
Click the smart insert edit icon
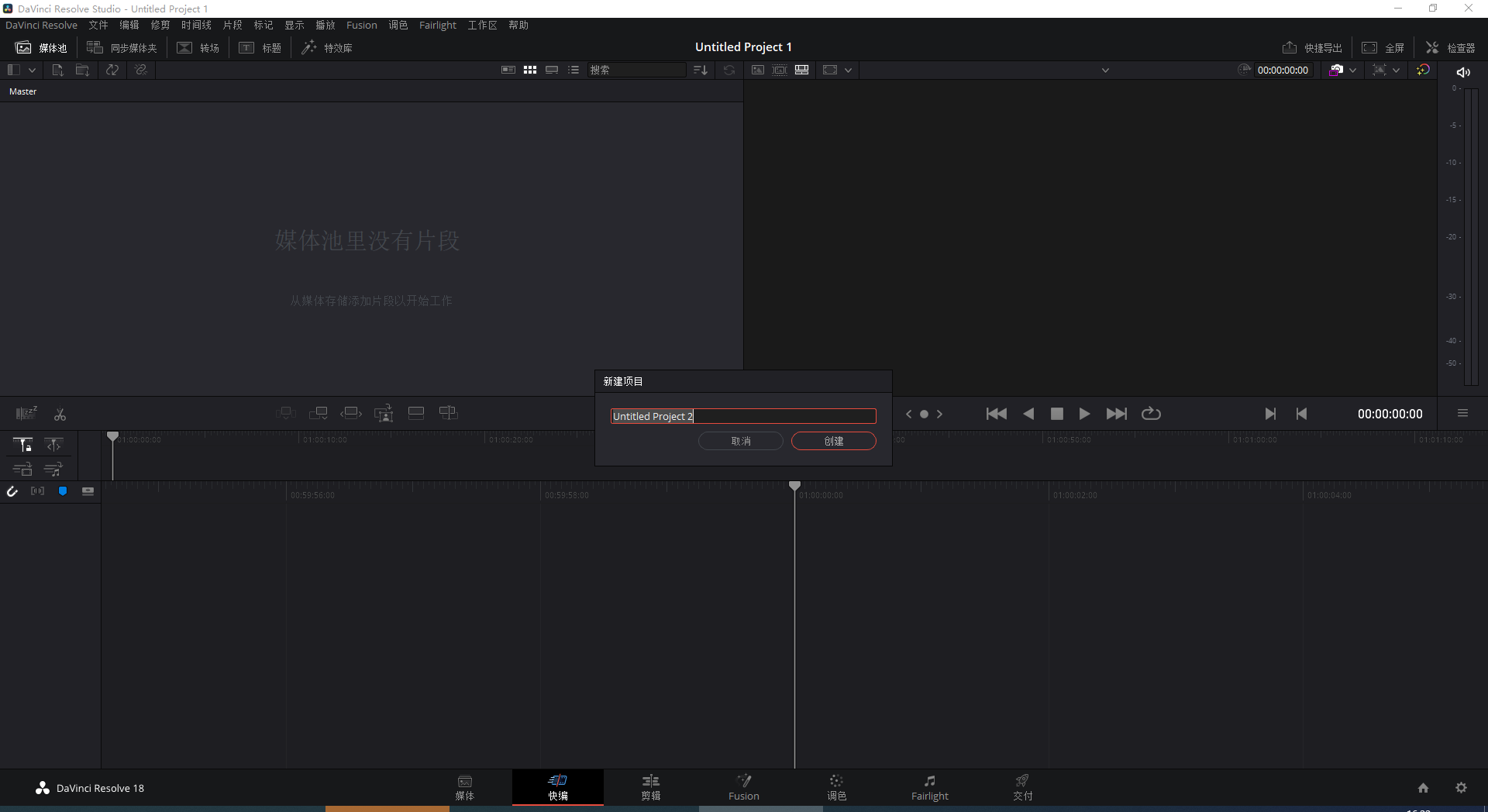point(285,413)
